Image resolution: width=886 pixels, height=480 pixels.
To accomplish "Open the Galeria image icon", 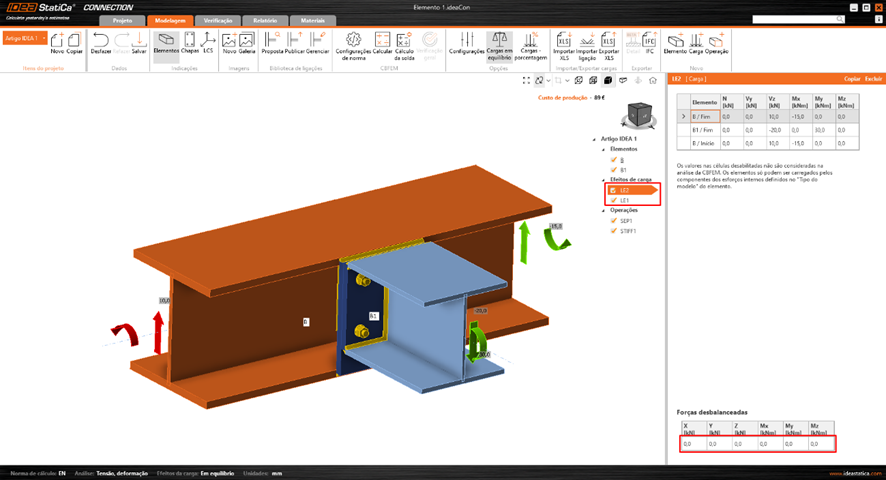I will tap(247, 41).
